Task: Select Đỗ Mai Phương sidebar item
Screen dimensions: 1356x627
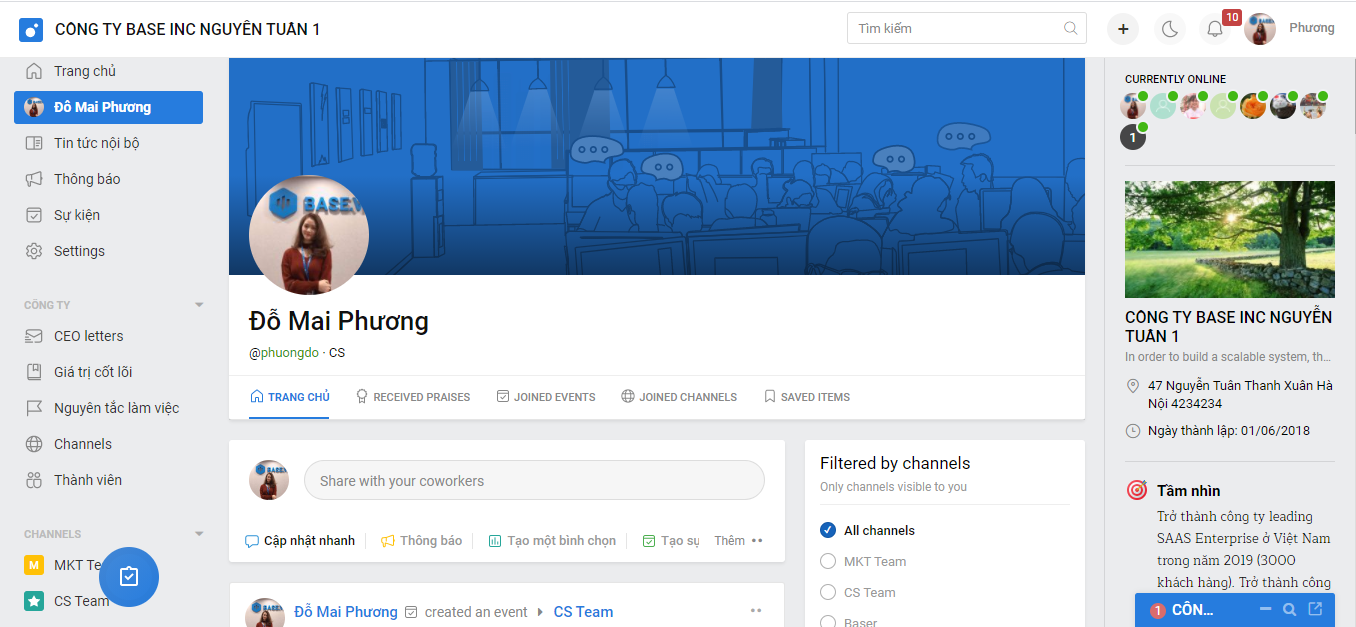Action: (x=108, y=107)
